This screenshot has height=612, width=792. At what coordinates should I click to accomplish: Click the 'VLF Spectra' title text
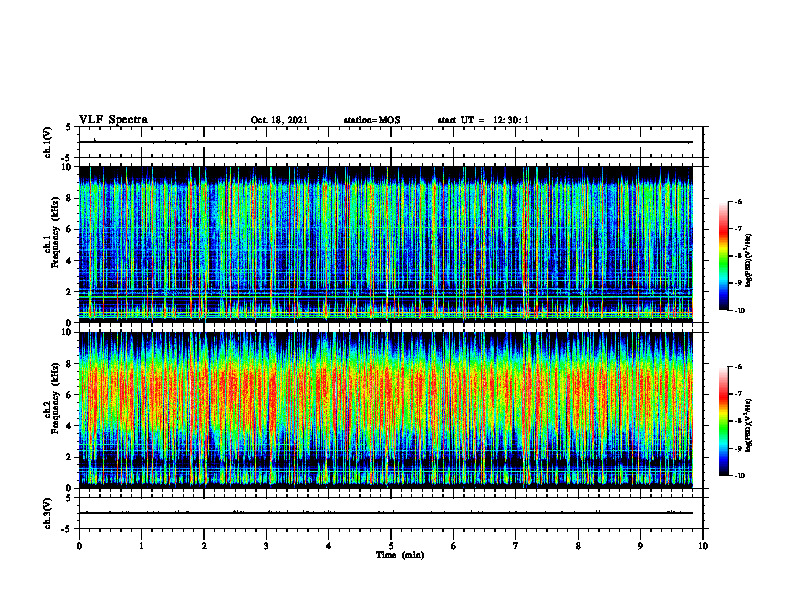coord(113,120)
